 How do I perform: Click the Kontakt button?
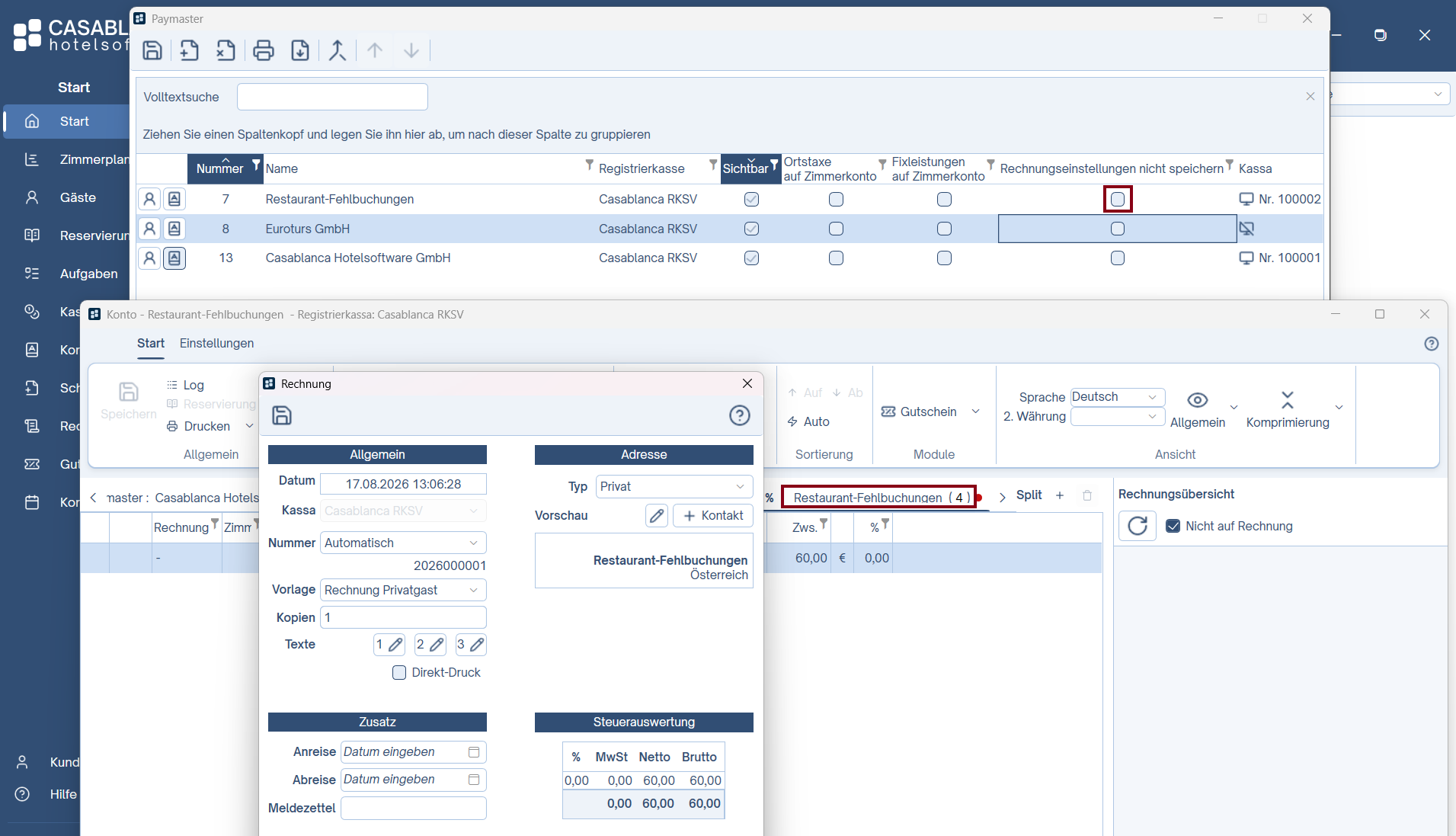[x=713, y=516]
